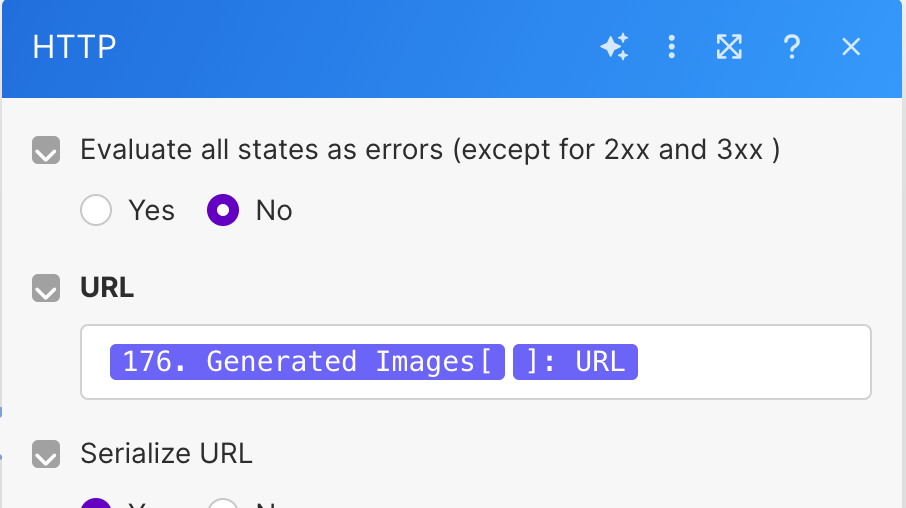The image size is (906, 508).
Task: Select No for evaluating states as errors
Action: (223, 211)
